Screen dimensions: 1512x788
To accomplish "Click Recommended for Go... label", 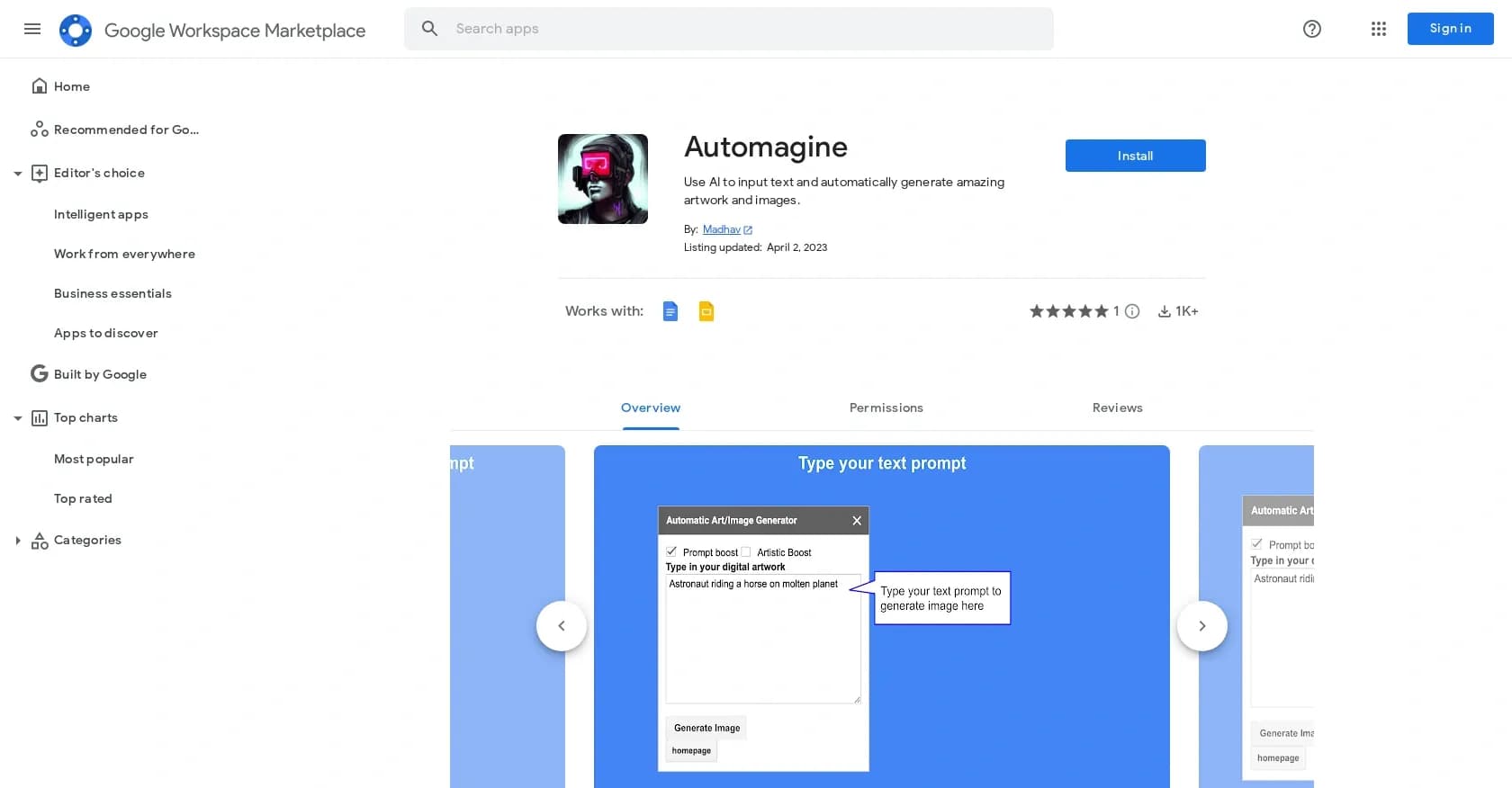I will coord(126,130).
